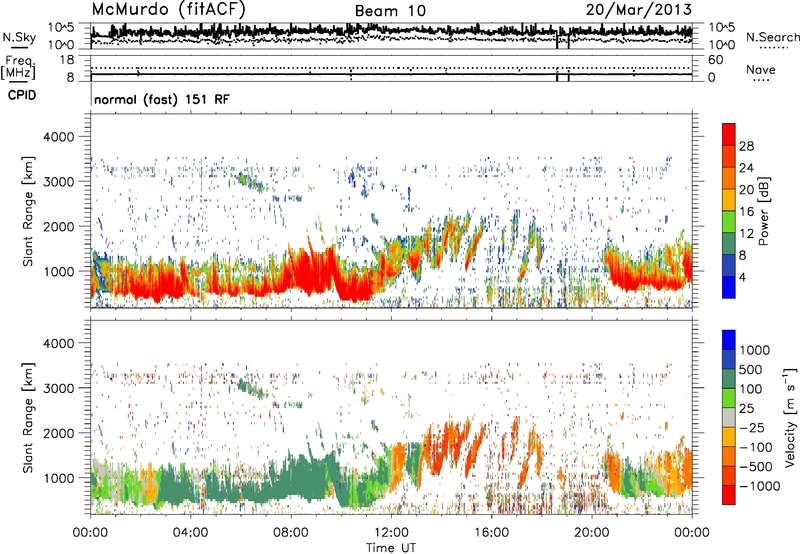Click the green diagonal echo near 3000 km in power panel
This screenshot has width=800, height=554.
pos(251,183)
